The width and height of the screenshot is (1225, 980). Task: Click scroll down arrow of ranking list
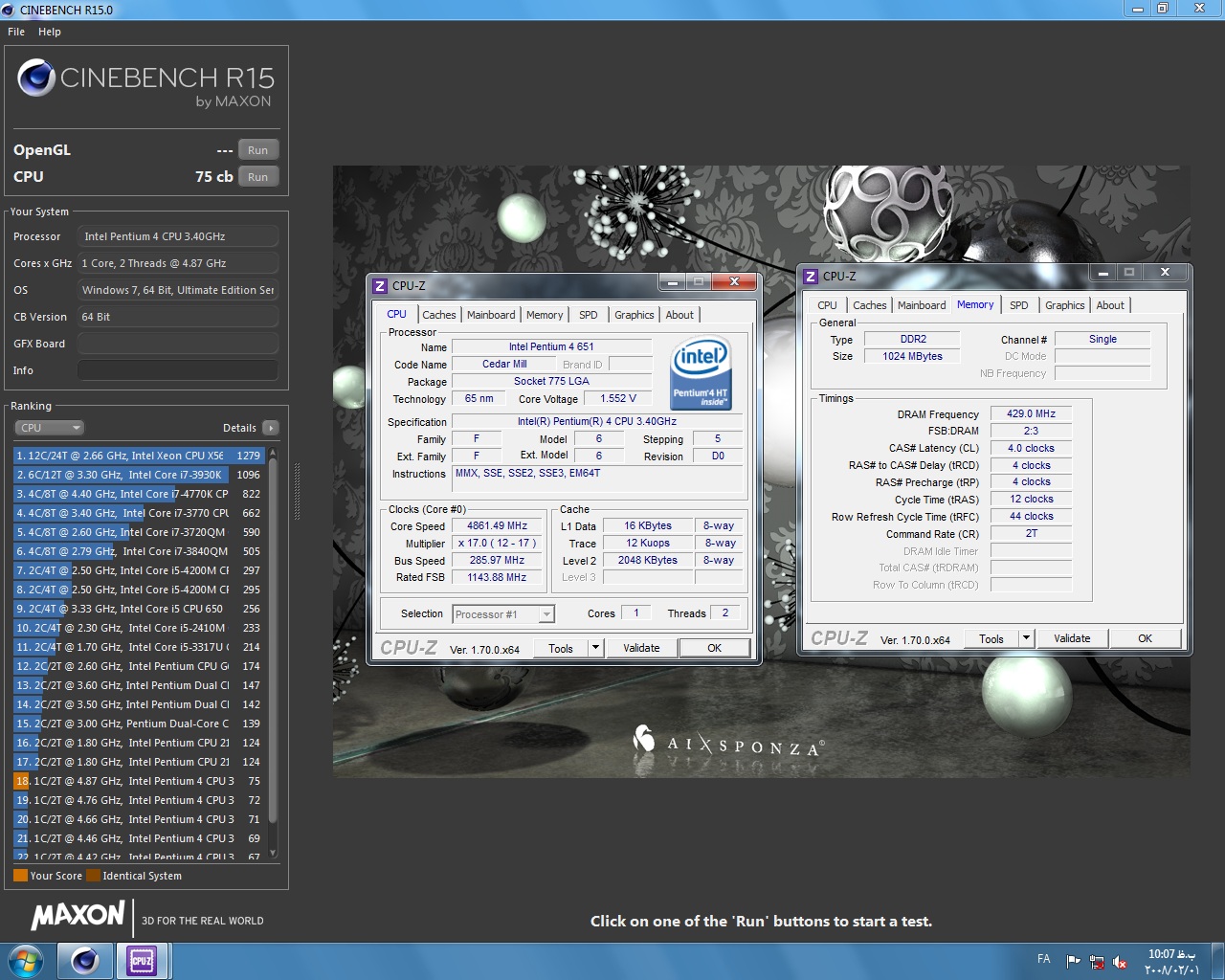tap(273, 853)
